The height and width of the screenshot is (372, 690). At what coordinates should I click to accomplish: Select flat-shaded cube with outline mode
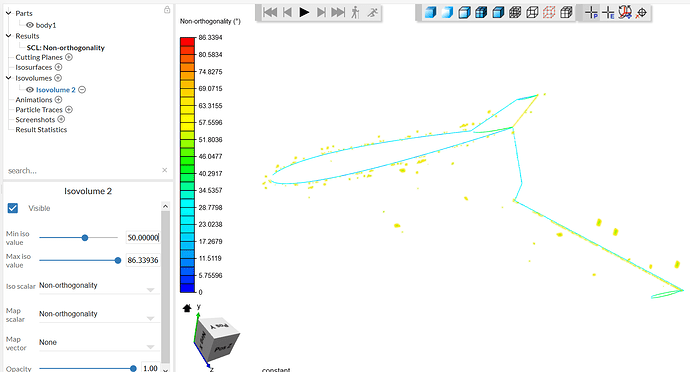[x=498, y=12]
